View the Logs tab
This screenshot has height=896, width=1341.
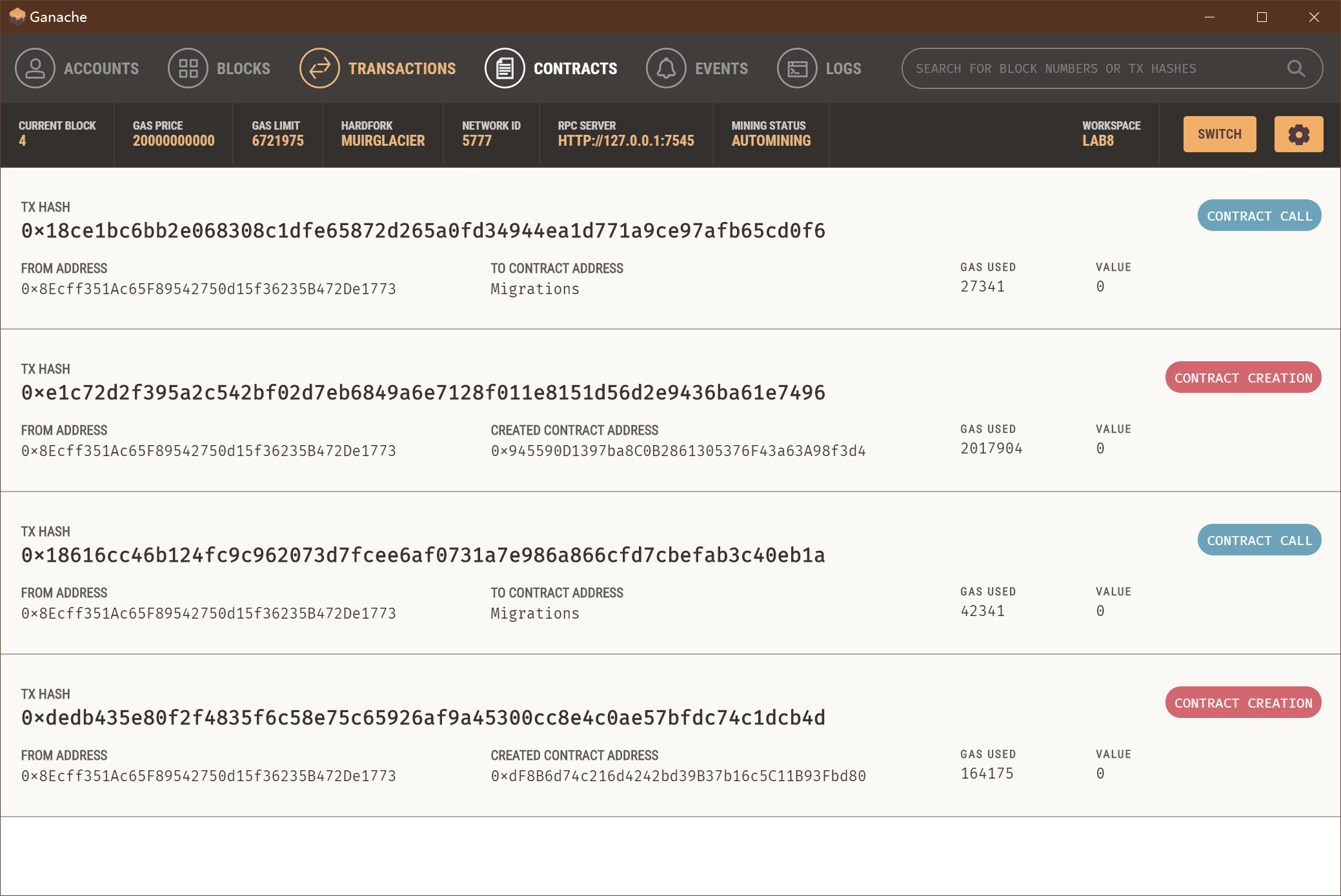click(x=843, y=68)
